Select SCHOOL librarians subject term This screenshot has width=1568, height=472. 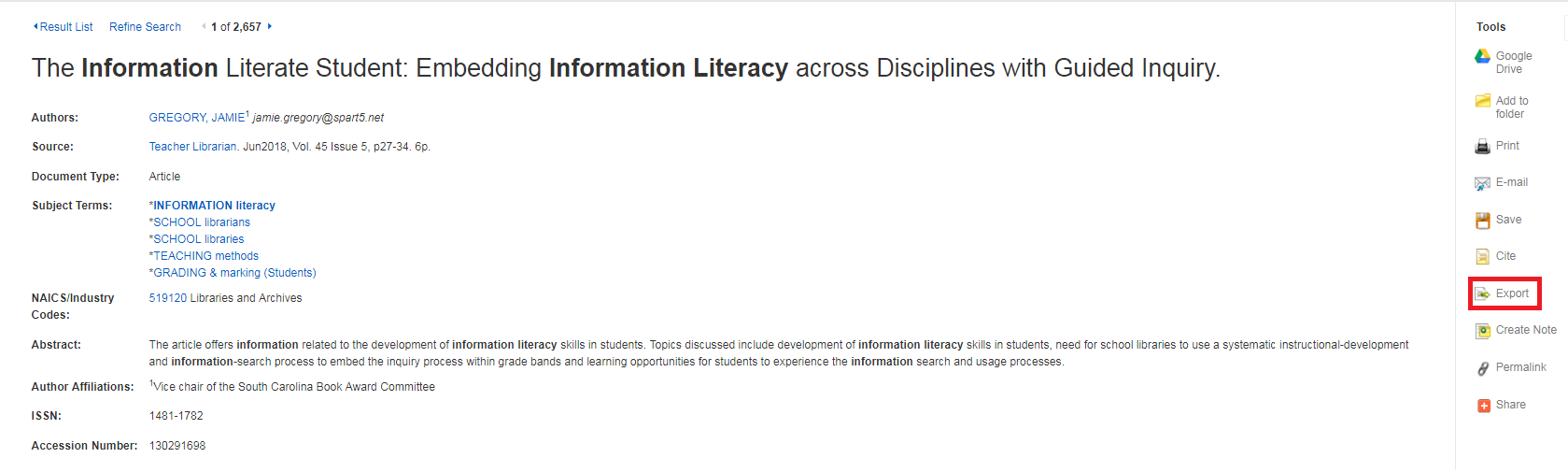pyautogui.click(x=202, y=222)
